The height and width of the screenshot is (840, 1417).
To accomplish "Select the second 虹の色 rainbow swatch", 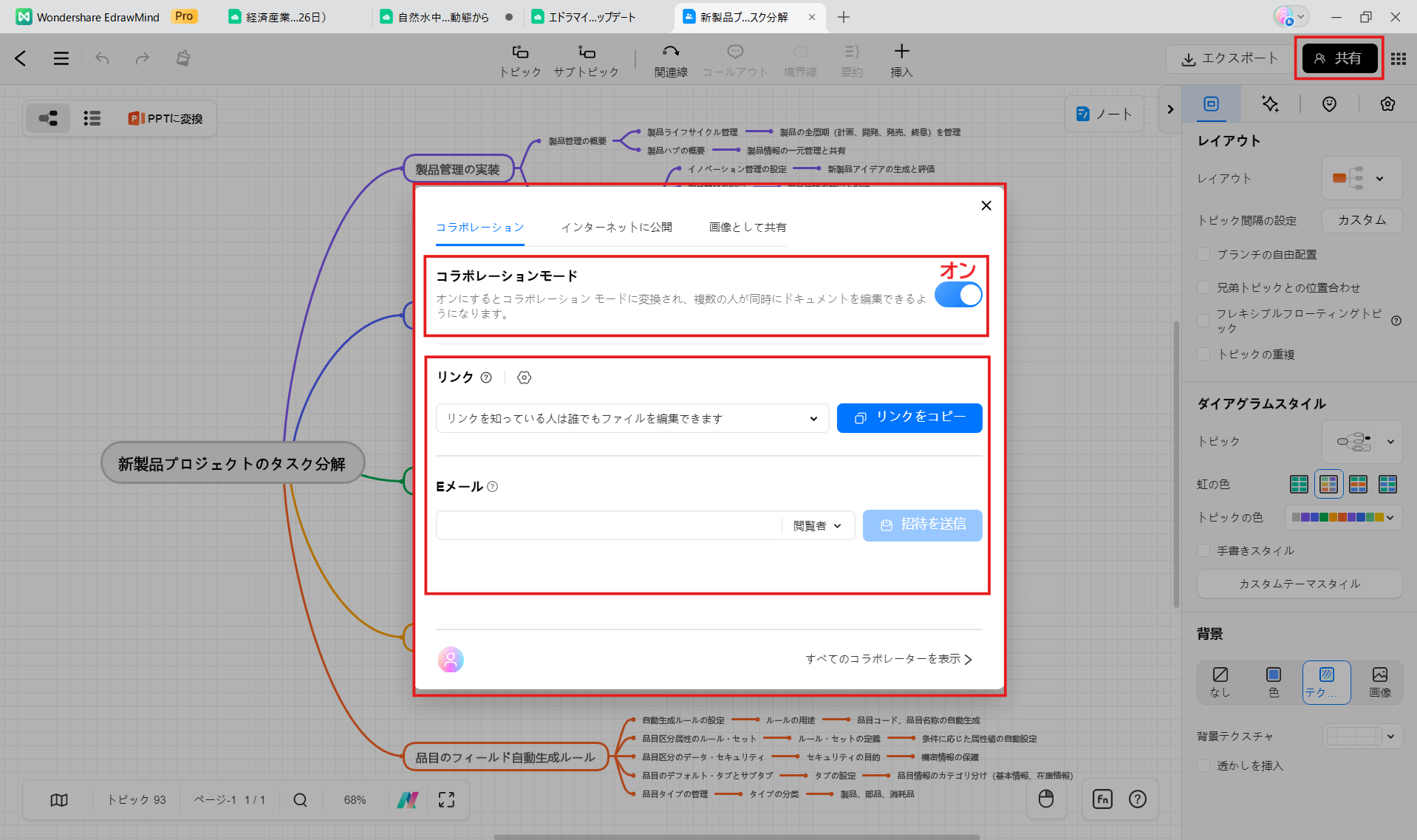I will [1328, 484].
